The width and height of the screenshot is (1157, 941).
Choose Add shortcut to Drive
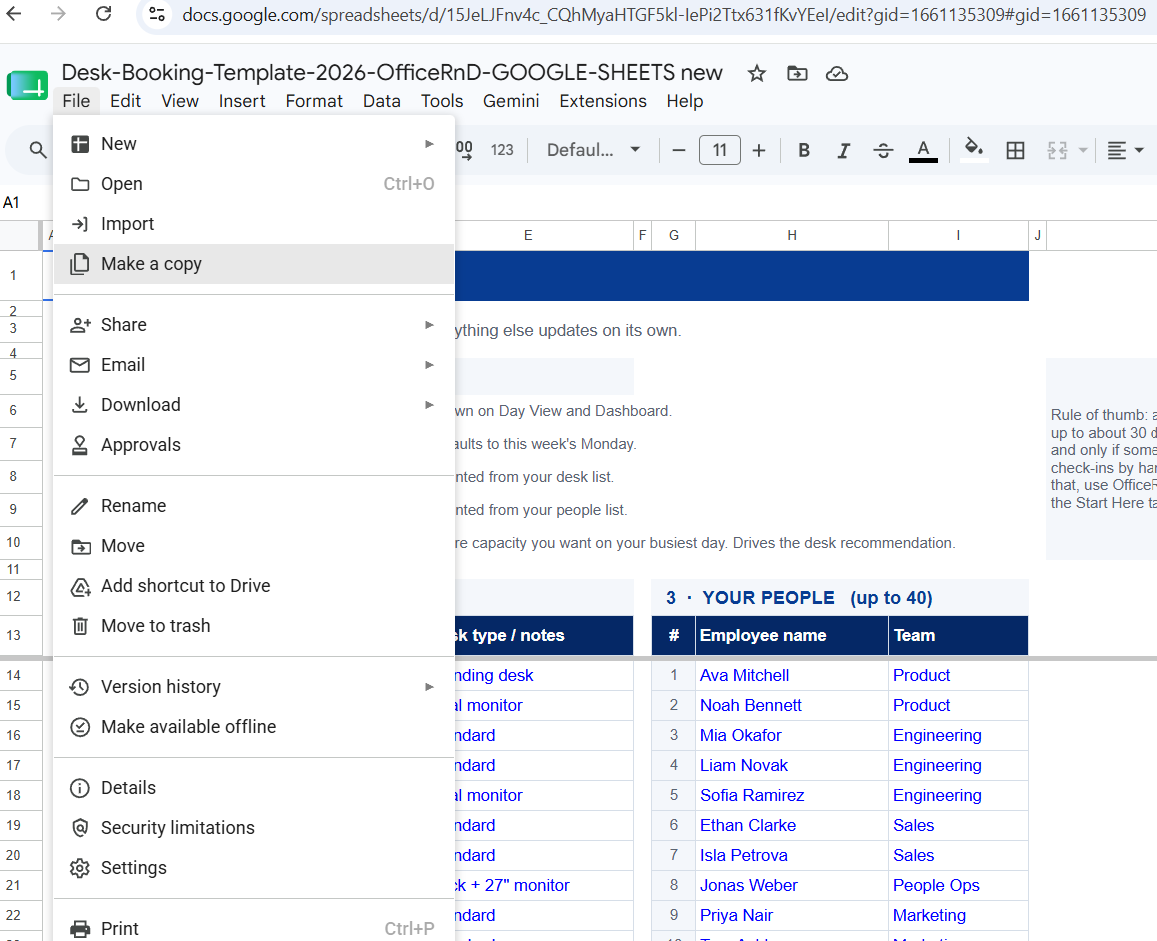point(254,586)
